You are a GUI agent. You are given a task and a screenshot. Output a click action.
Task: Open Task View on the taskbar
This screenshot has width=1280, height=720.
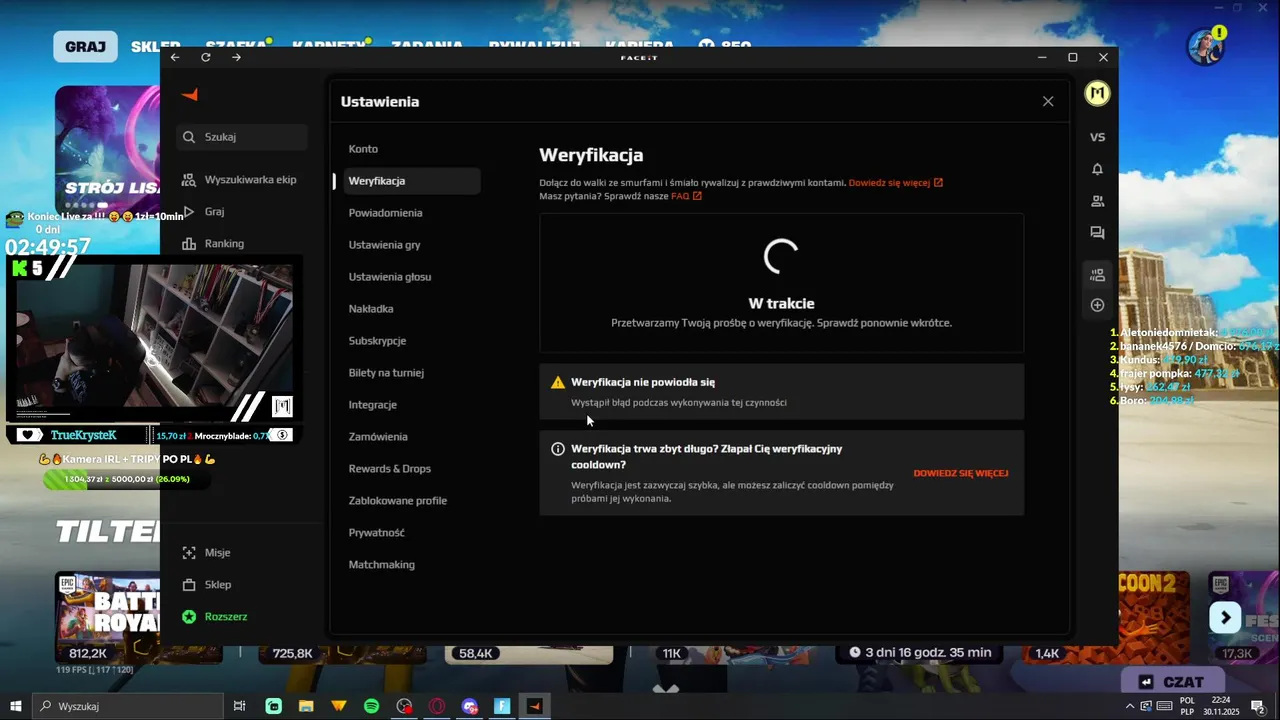(x=239, y=706)
